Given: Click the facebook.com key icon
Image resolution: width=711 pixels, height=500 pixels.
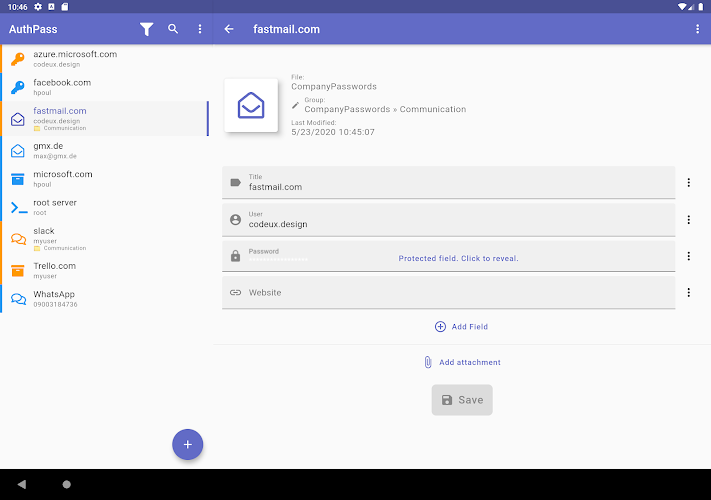Looking at the screenshot, I should tap(18, 87).
